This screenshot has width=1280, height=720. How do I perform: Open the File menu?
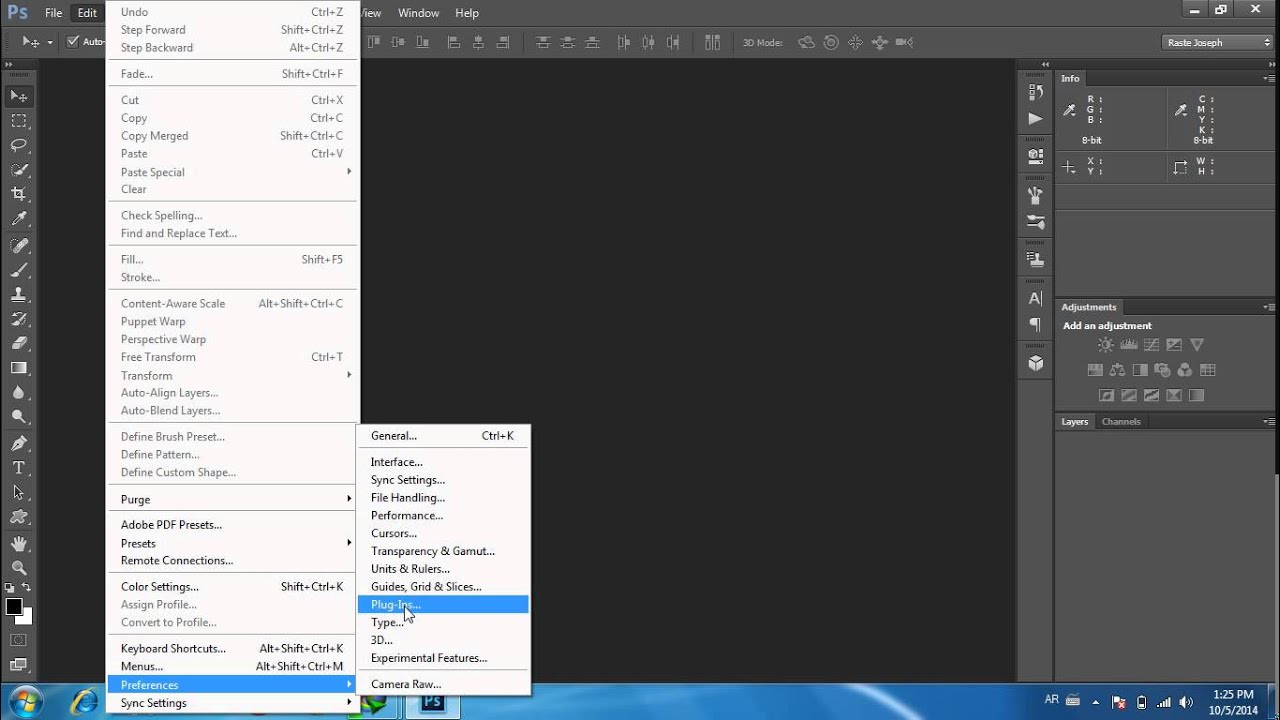tap(53, 13)
